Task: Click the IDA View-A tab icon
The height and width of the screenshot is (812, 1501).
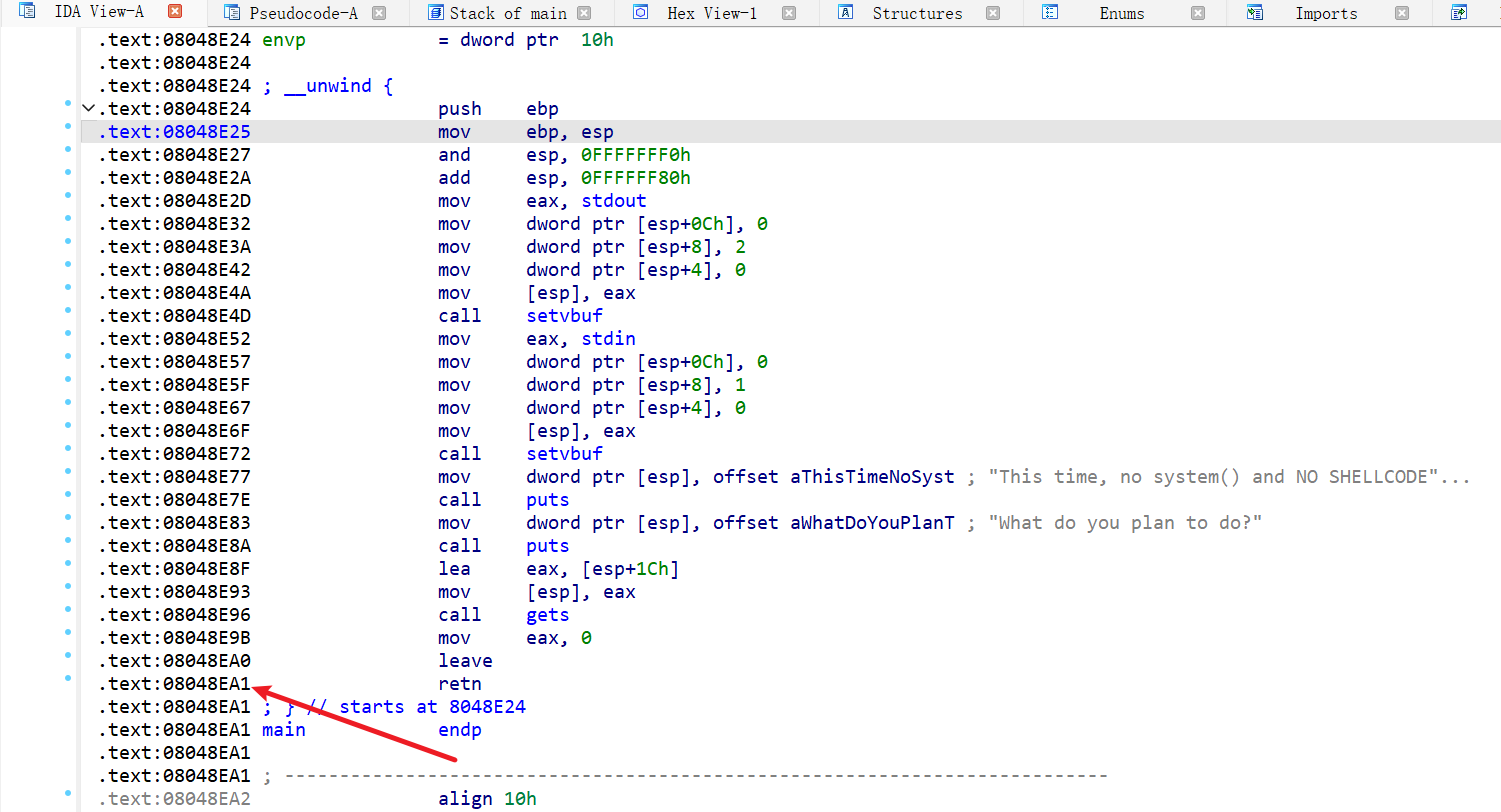Action: [x=28, y=12]
